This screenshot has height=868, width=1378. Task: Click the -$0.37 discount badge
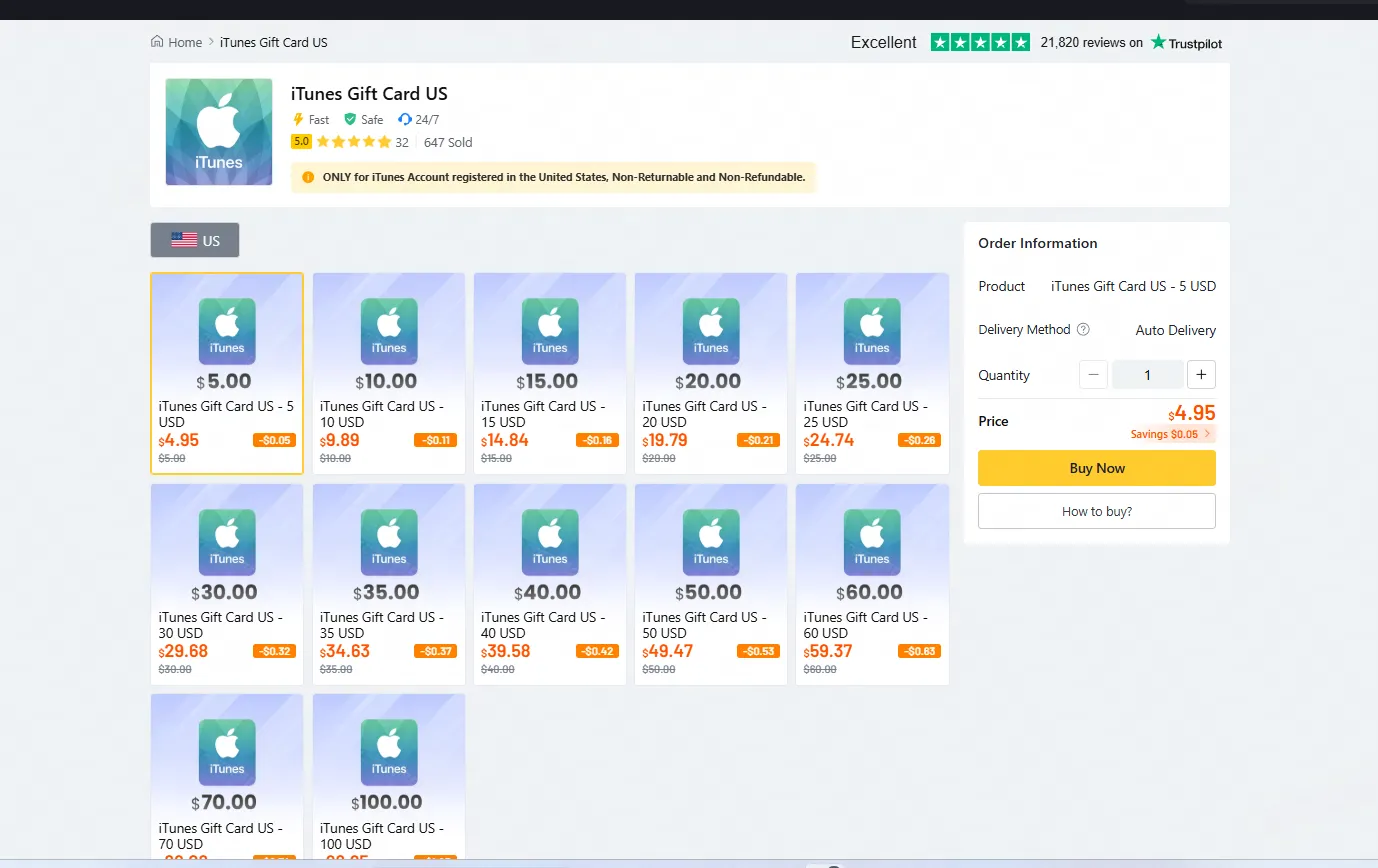coord(436,651)
